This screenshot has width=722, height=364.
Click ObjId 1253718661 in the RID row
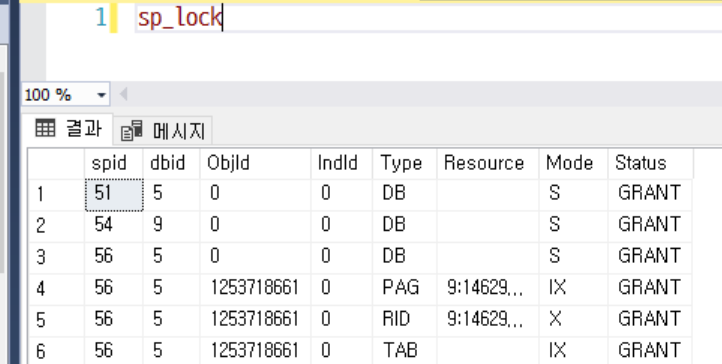click(x=256, y=321)
